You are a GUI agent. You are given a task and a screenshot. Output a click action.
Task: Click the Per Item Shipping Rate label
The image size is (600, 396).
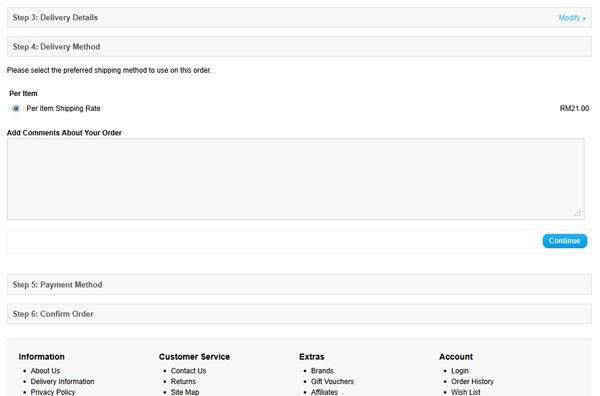point(64,109)
